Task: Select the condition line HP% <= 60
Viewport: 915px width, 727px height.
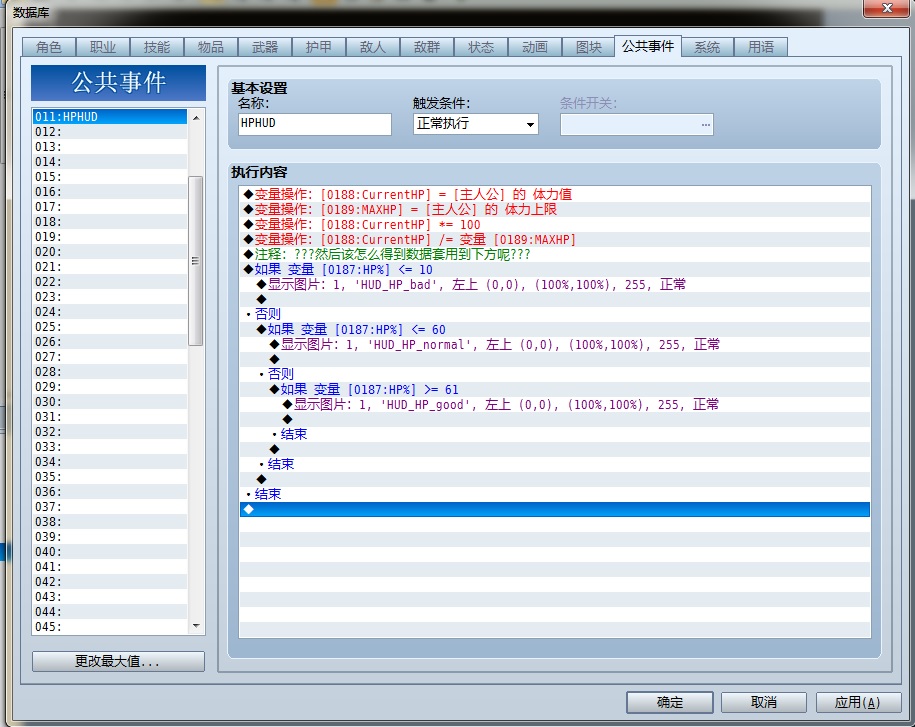Action: (555, 330)
